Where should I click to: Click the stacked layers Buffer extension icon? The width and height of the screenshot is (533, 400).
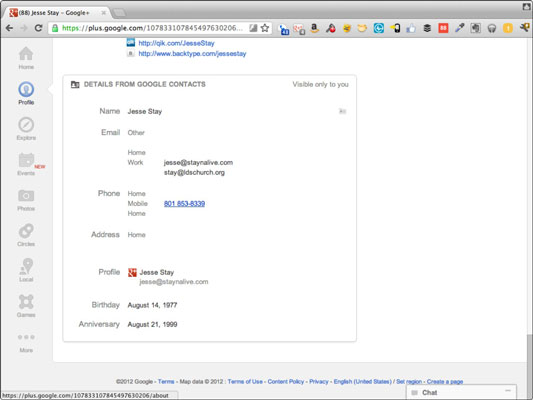(427, 28)
